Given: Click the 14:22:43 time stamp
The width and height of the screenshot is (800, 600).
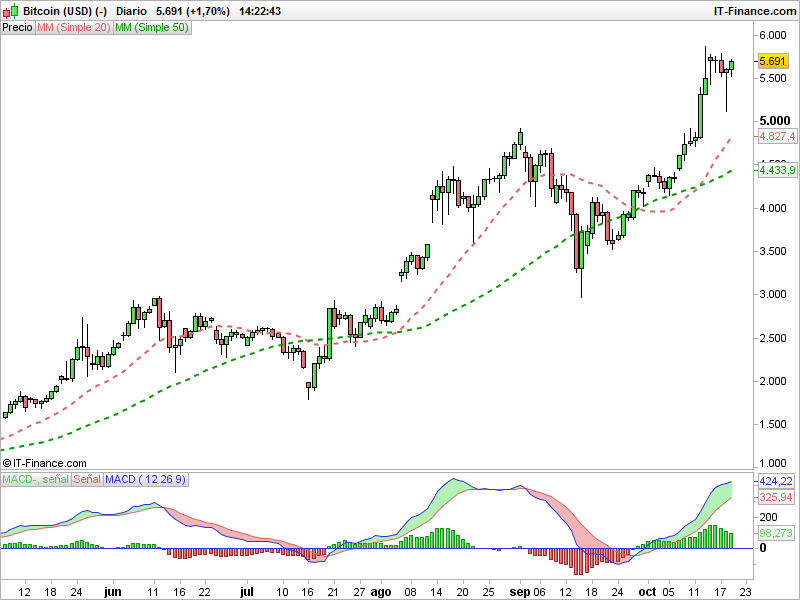Looking at the screenshot, I should tap(260, 11).
